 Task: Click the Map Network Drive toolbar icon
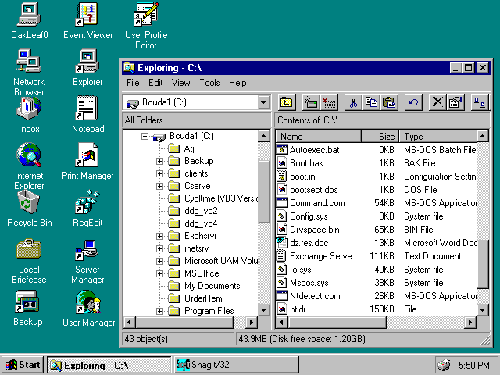tap(311, 103)
